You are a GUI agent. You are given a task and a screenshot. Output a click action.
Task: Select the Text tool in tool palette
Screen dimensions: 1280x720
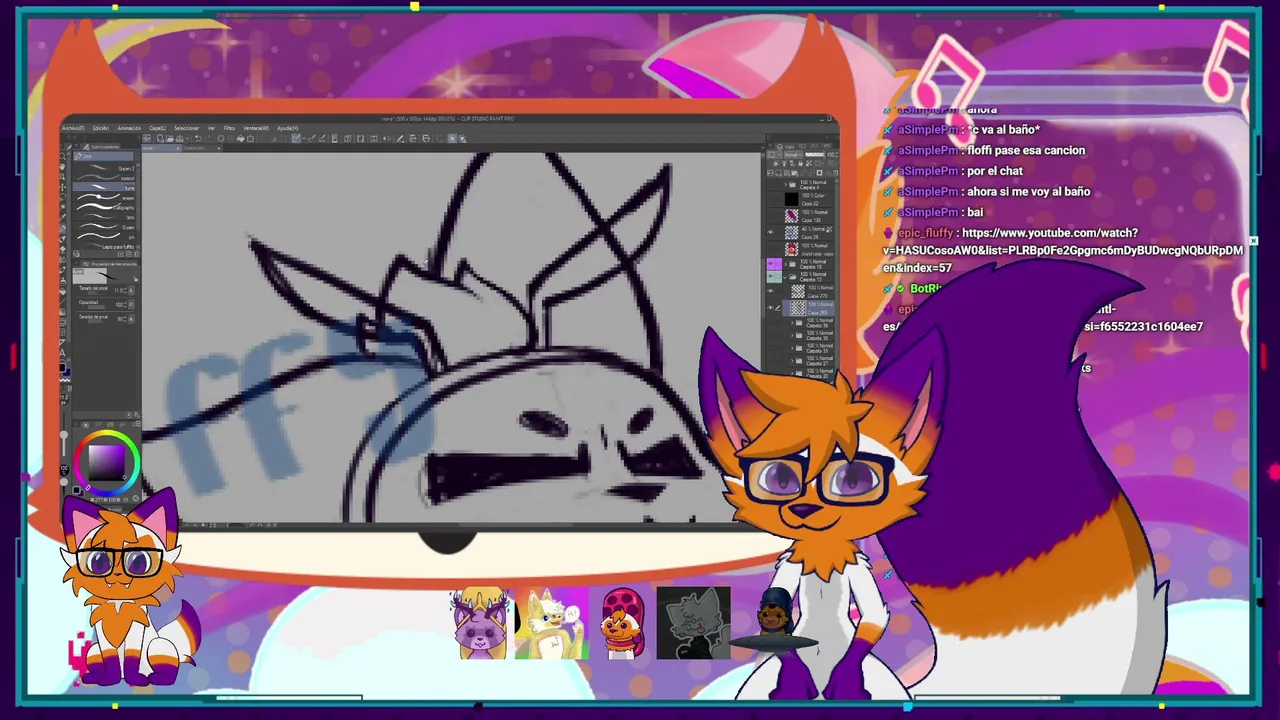click(63, 352)
